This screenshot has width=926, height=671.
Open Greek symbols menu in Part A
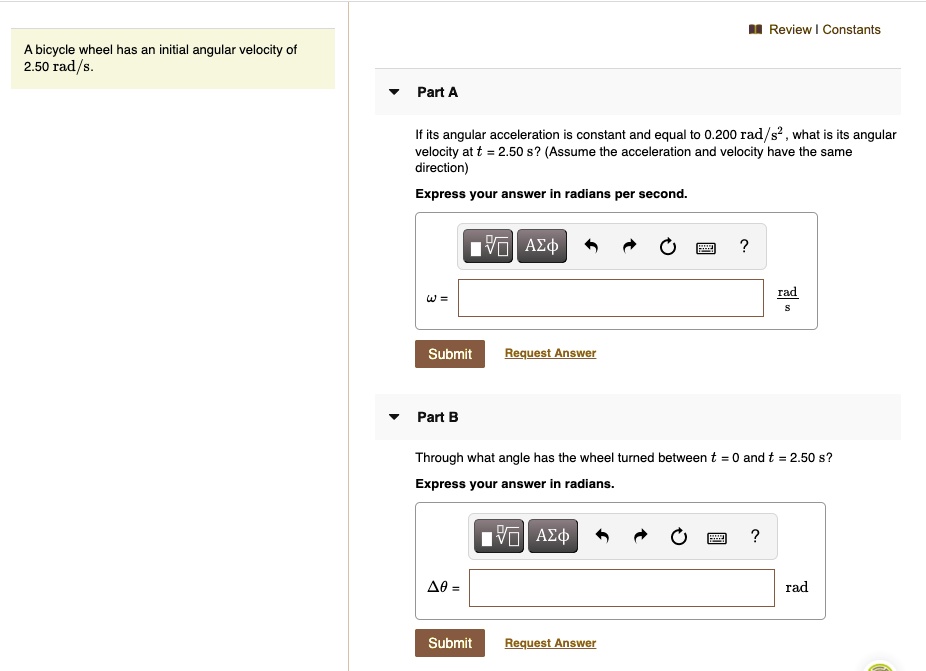[541, 246]
